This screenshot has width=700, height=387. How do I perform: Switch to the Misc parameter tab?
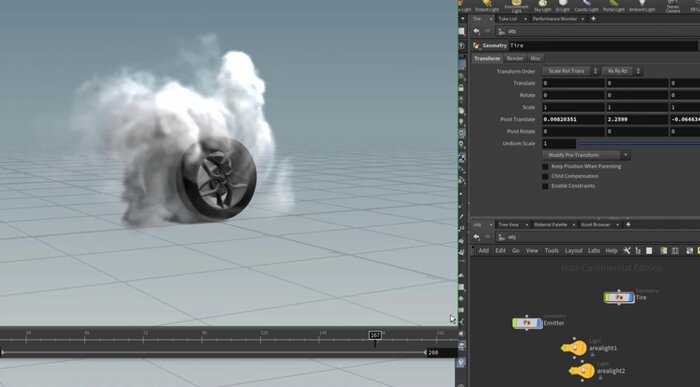(x=535, y=58)
